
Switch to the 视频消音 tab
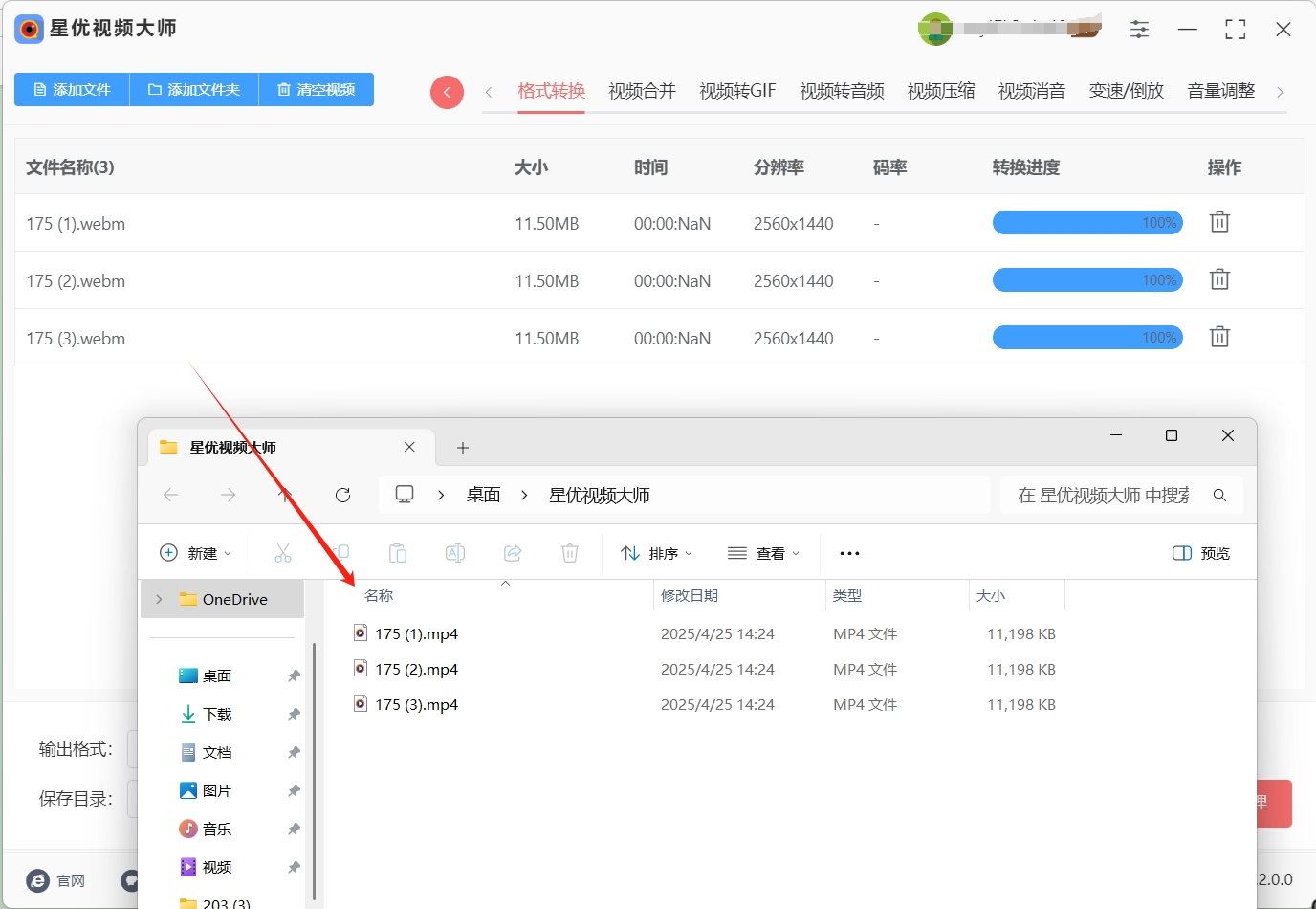(x=1032, y=91)
